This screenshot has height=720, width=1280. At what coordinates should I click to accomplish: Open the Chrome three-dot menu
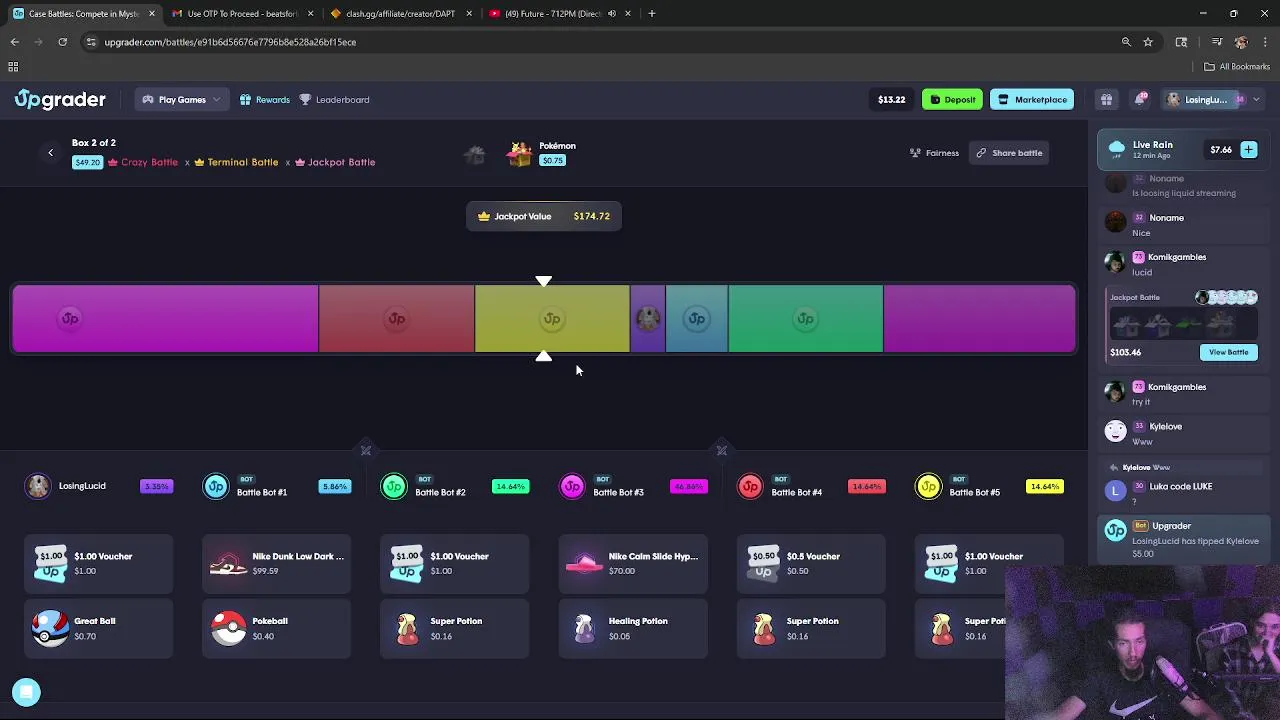[x=1265, y=42]
